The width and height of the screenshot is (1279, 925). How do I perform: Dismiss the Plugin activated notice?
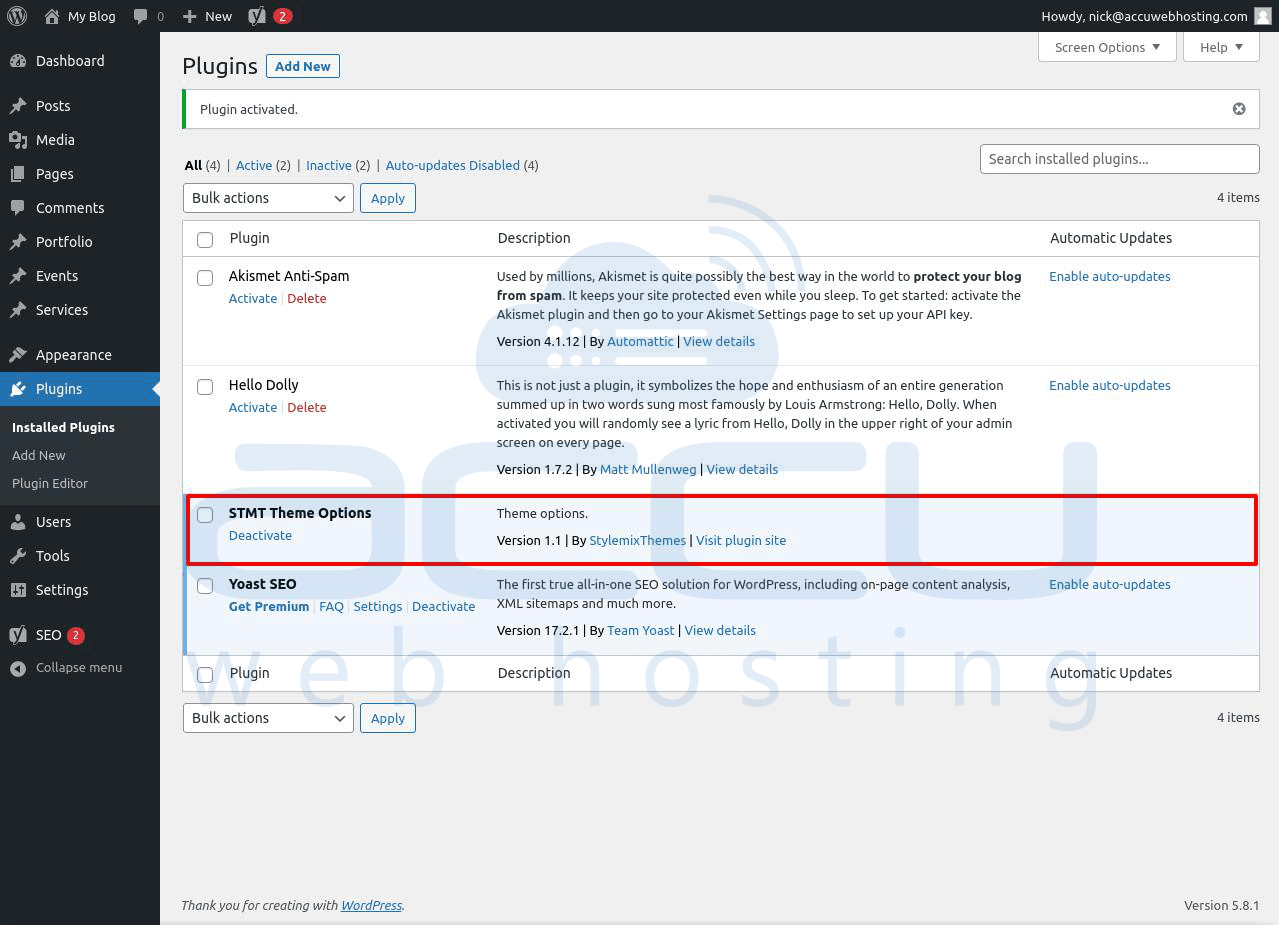(1239, 109)
